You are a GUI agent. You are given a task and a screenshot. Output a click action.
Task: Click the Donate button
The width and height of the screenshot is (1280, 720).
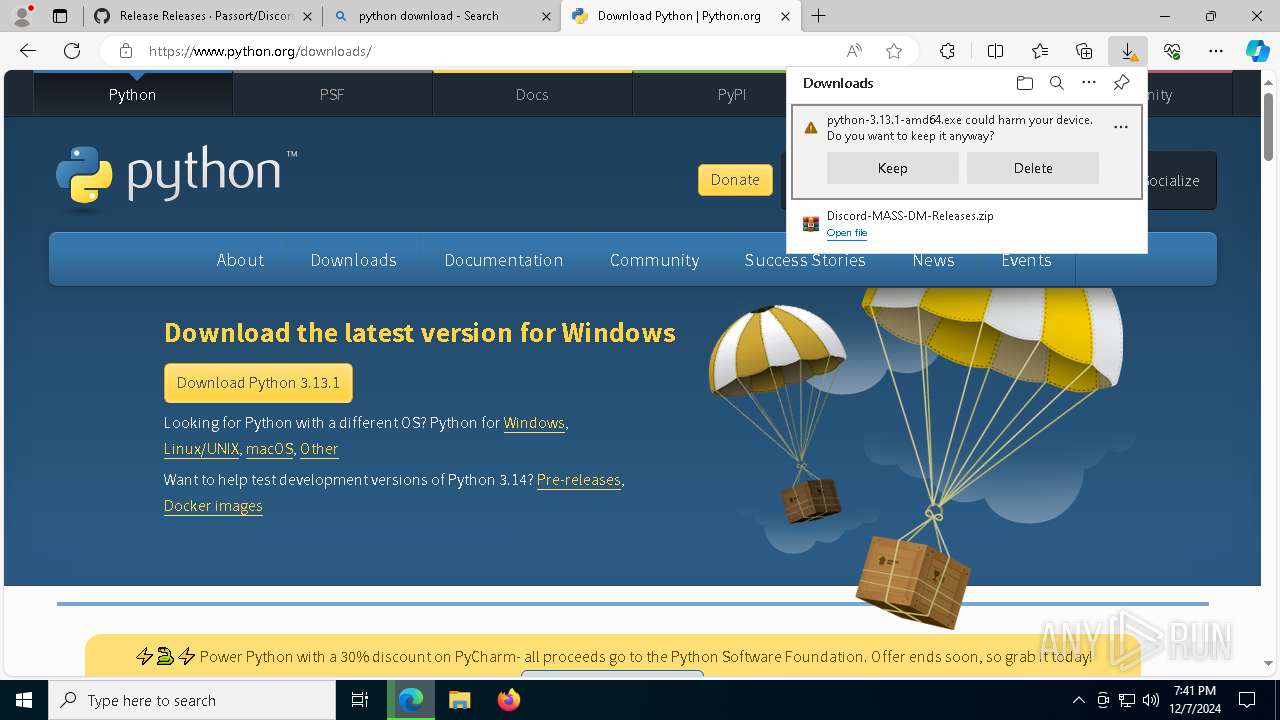pyautogui.click(x=735, y=180)
